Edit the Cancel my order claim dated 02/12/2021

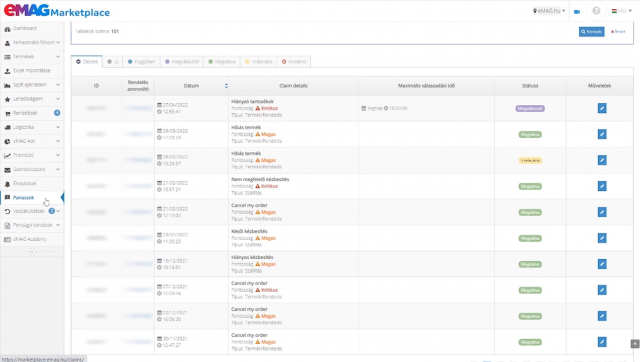[602, 316]
